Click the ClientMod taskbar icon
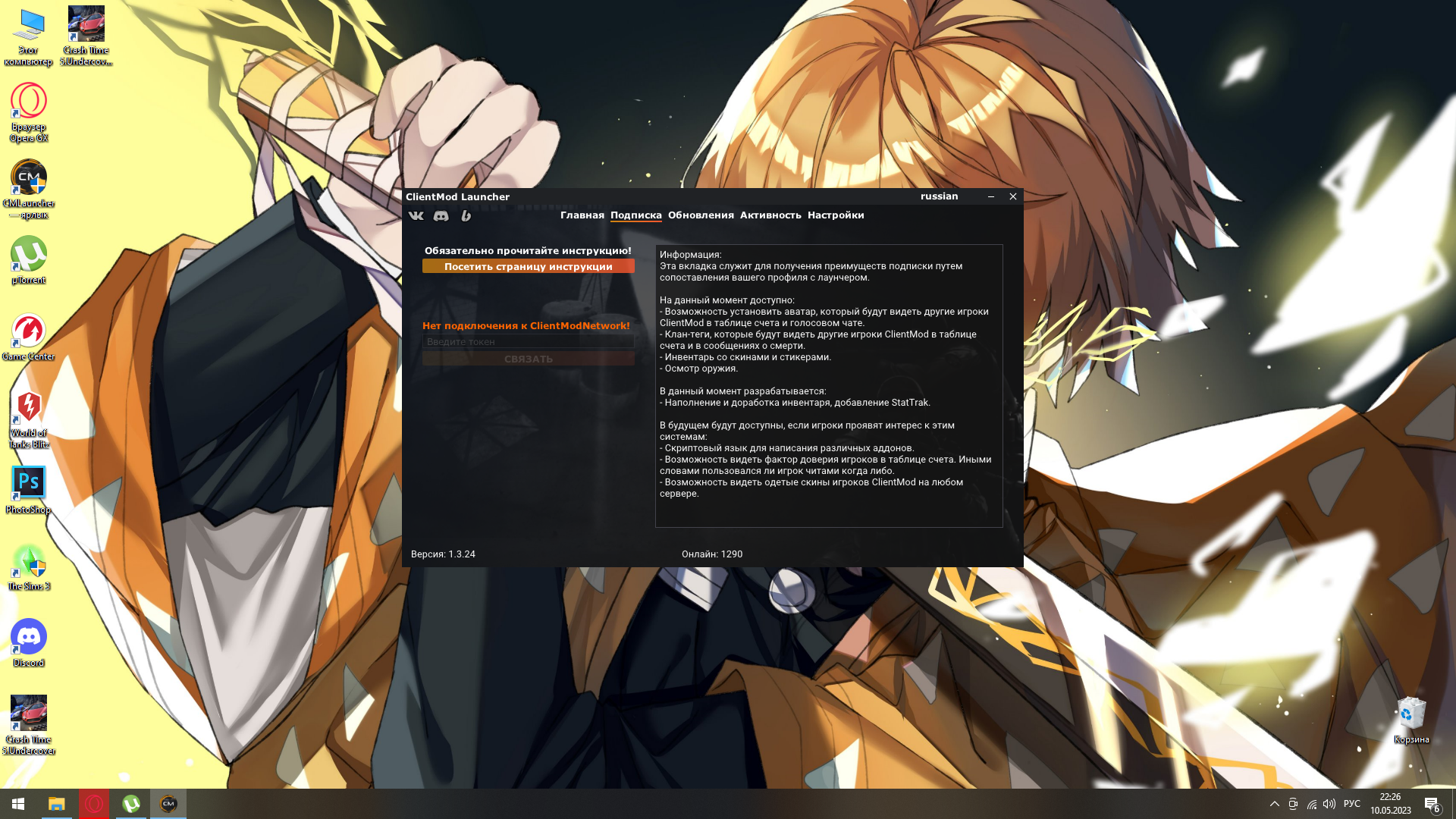The height and width of the screenshot is (819, 1456). 168,804
